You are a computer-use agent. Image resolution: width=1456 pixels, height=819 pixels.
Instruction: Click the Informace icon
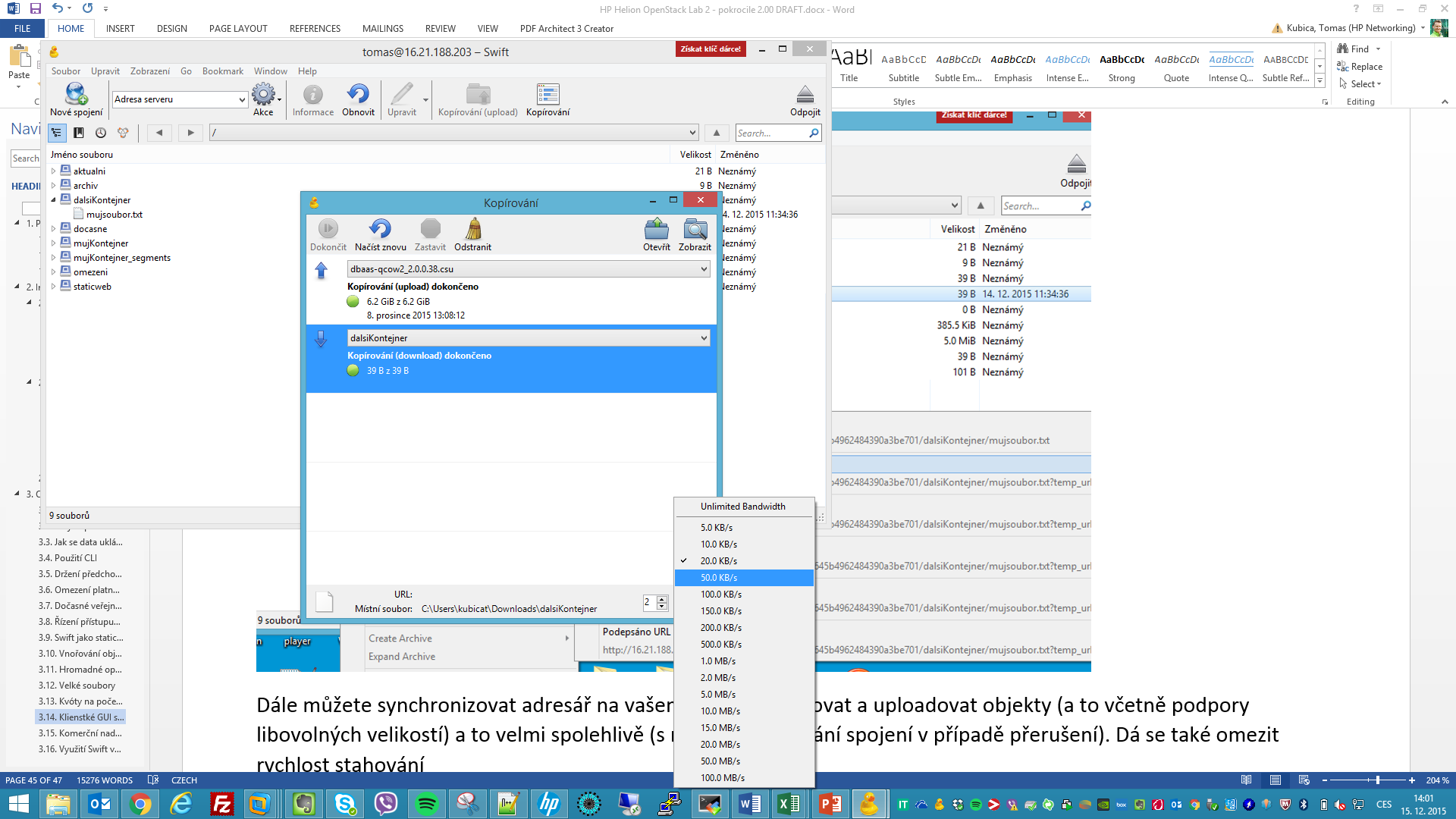[313, 95]
